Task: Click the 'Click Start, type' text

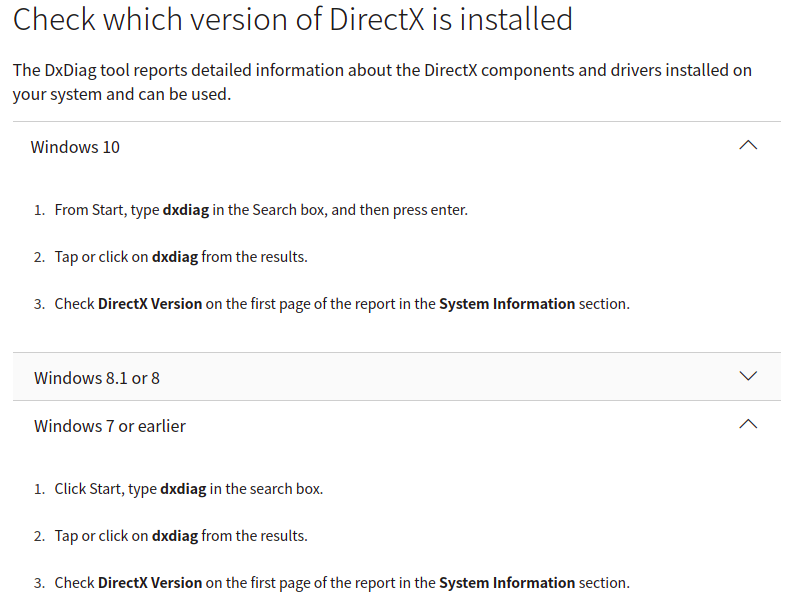Action: click(105, 489)
